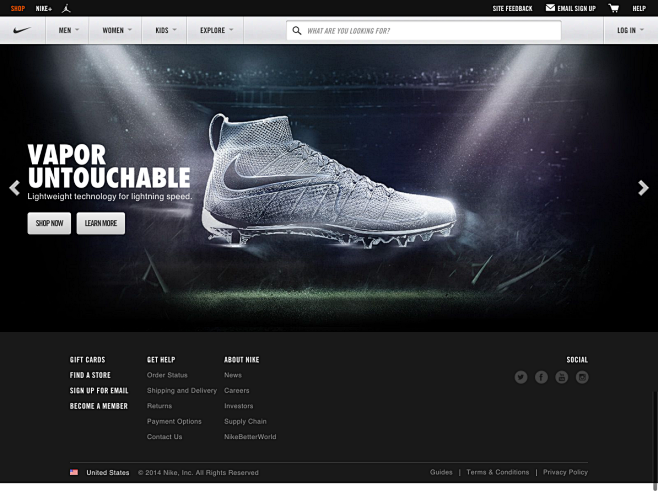Open Gift Cards footer link

click(x=87, y=360)
